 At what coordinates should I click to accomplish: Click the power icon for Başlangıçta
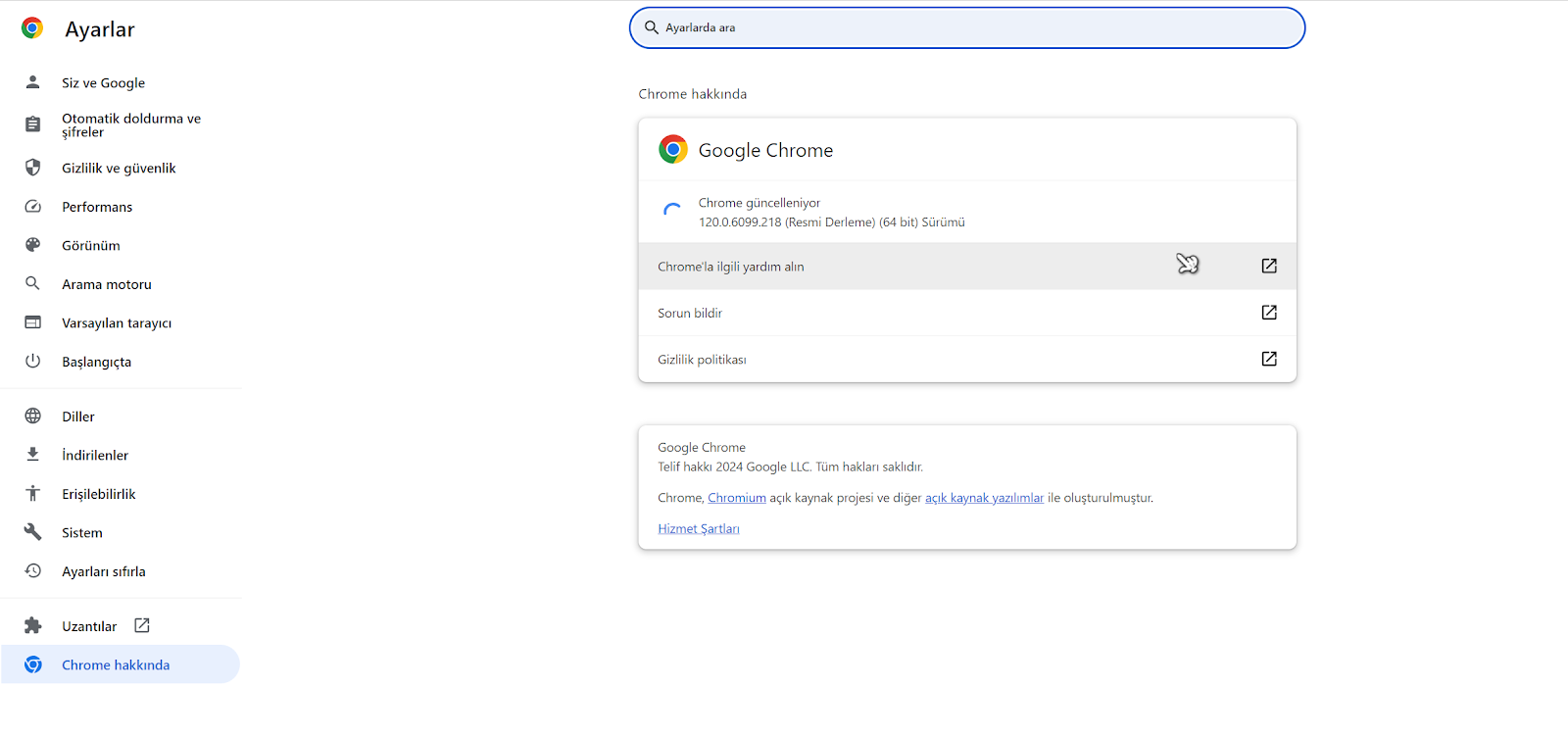[x=32, y=361]
